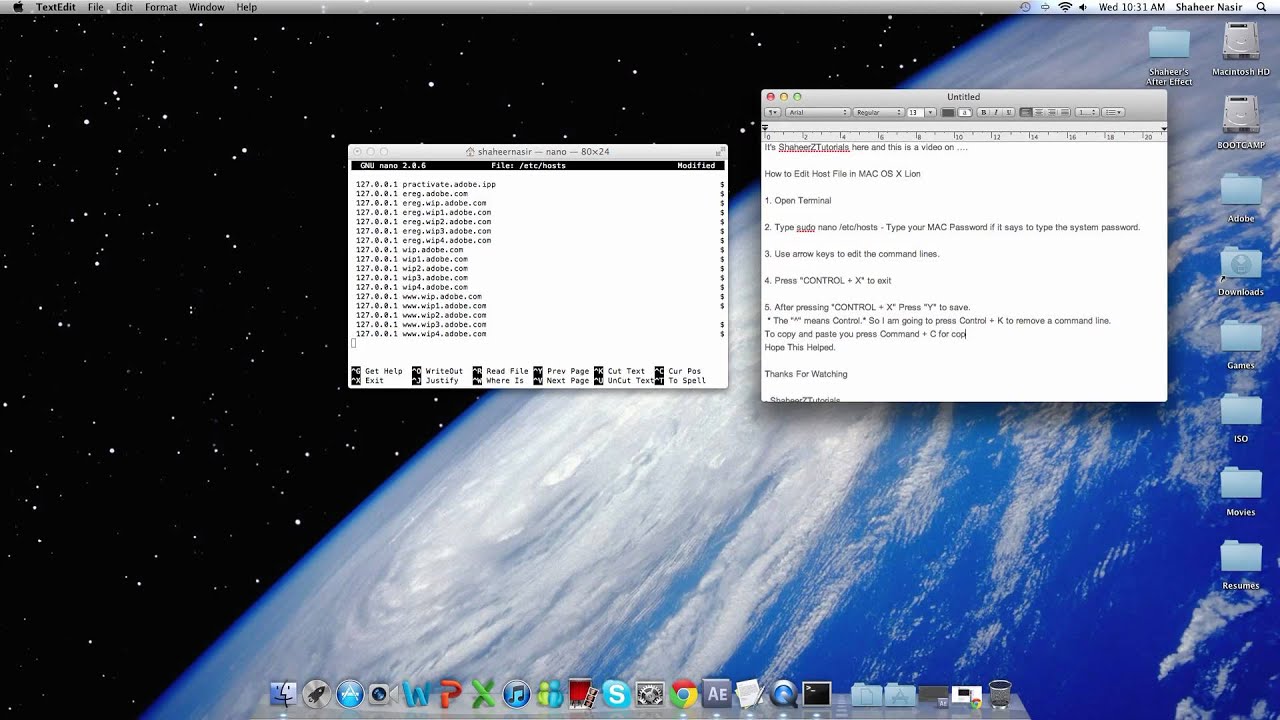Open Microsoft PowerPoint from the Dock
The width and height of the screenshot is (1280, 720).
(x=450, y=693)
